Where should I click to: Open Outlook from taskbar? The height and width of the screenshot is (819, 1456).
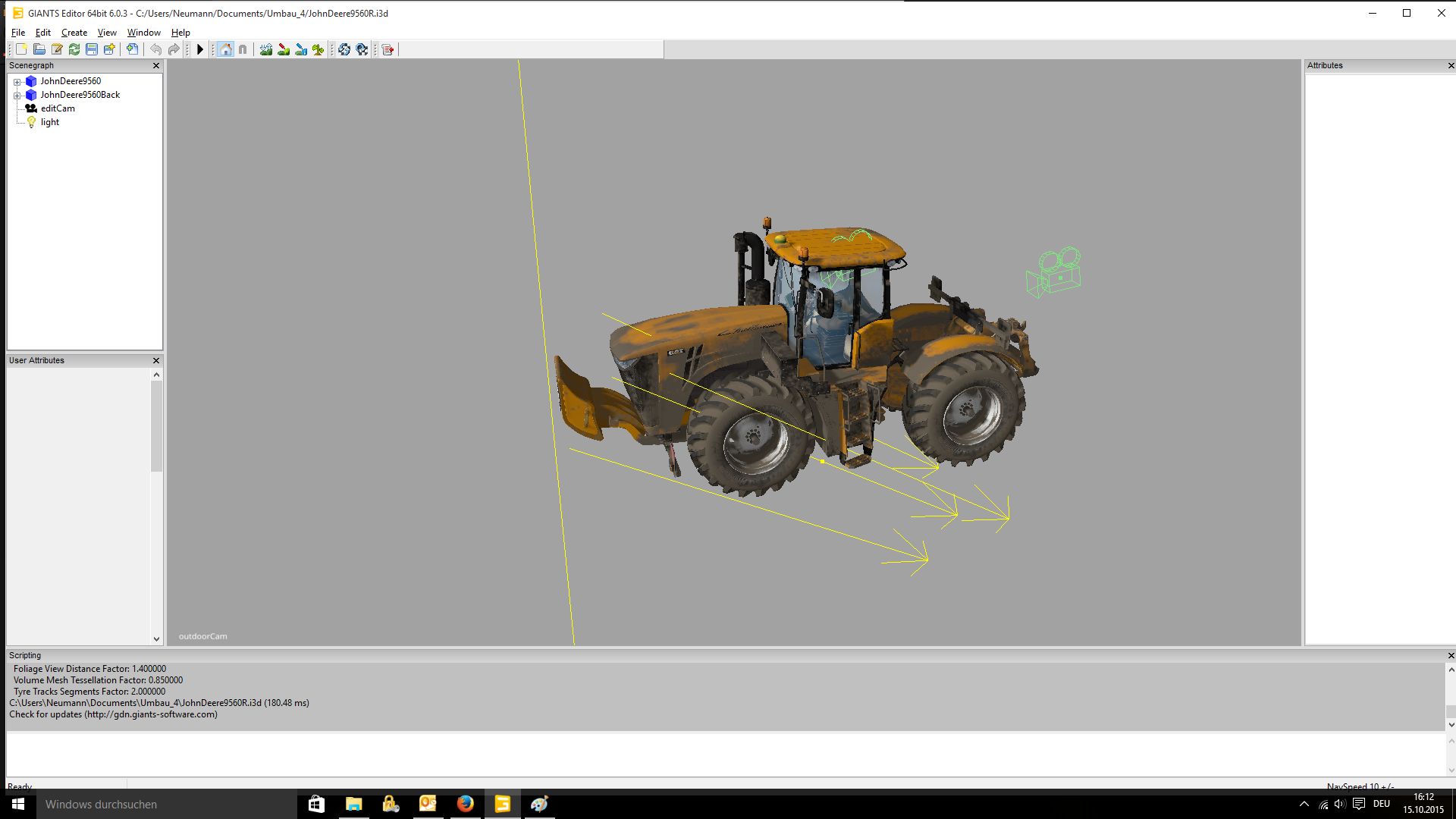[x=428, y=804]
